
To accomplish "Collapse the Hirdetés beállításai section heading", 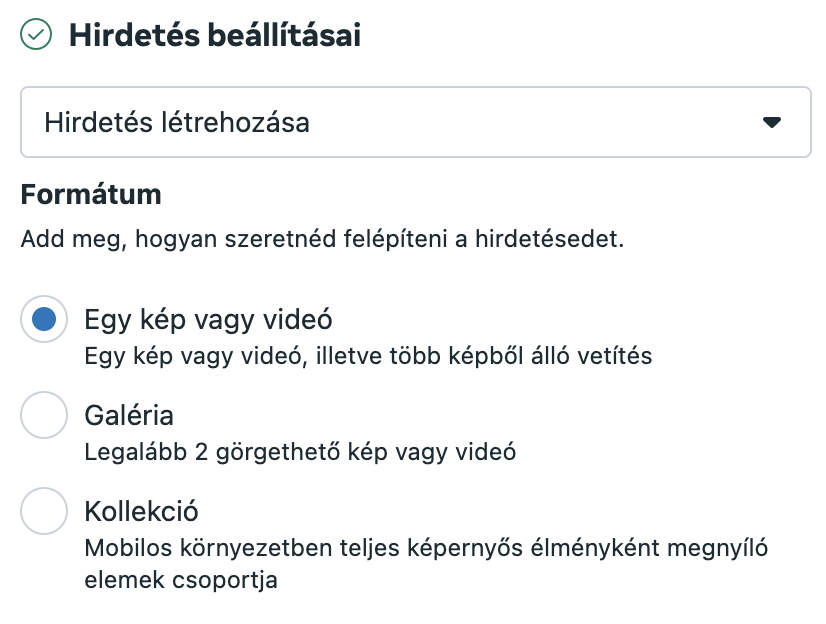I will coord(215,35).
